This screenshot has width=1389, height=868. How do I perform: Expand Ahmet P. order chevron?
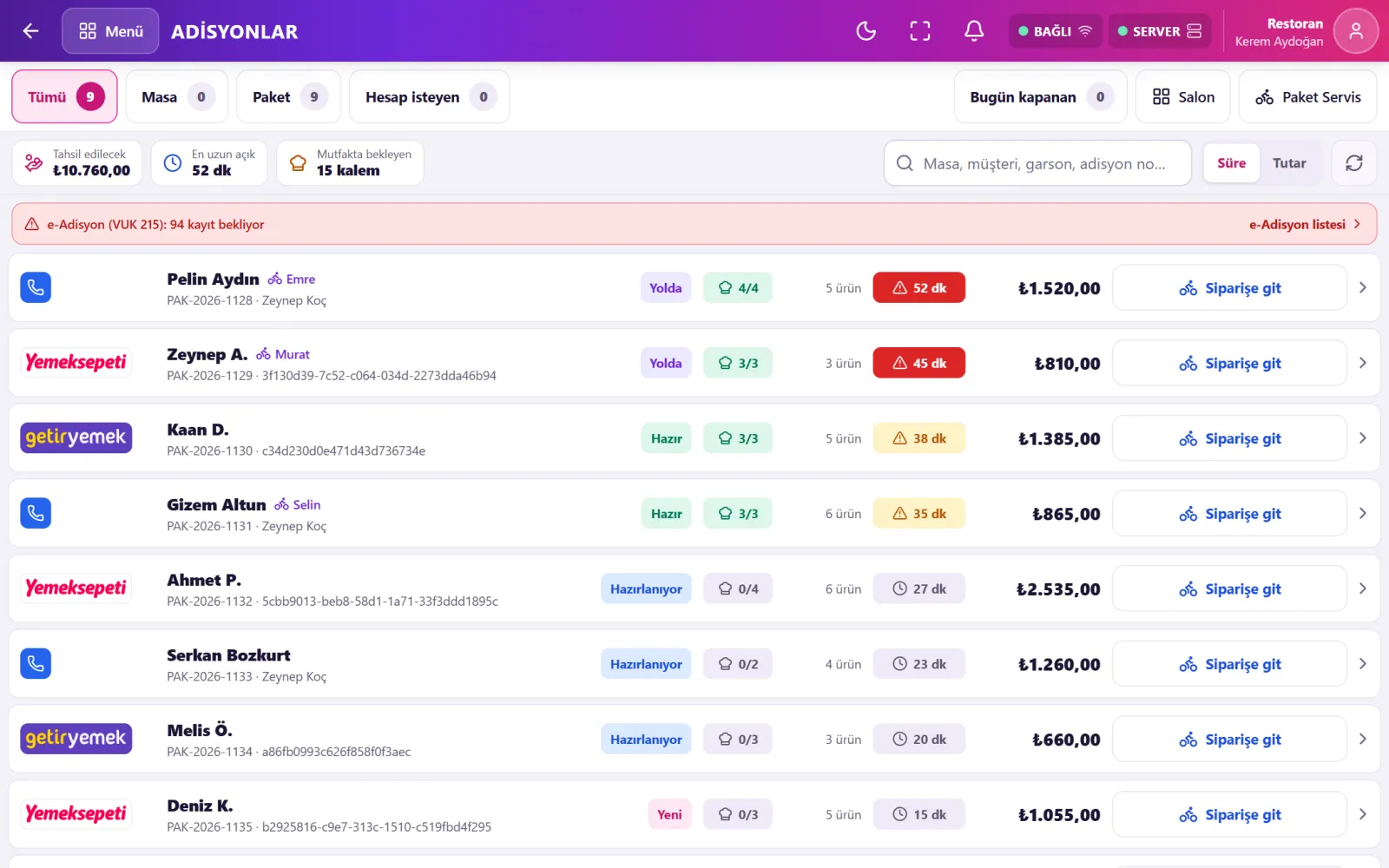1362,589
